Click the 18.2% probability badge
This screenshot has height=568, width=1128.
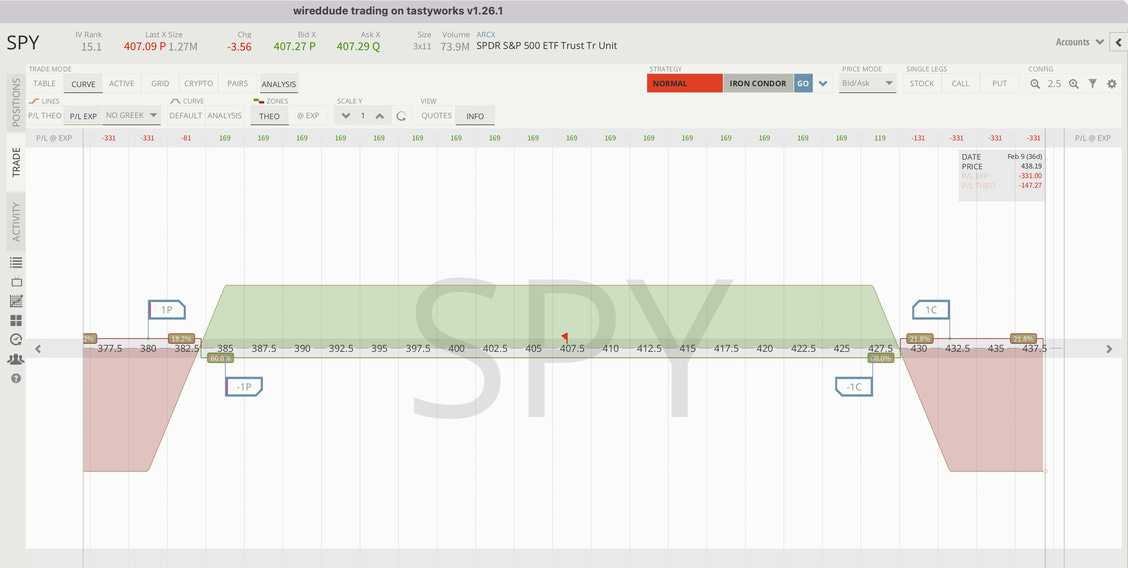click(x=181, y=338)
